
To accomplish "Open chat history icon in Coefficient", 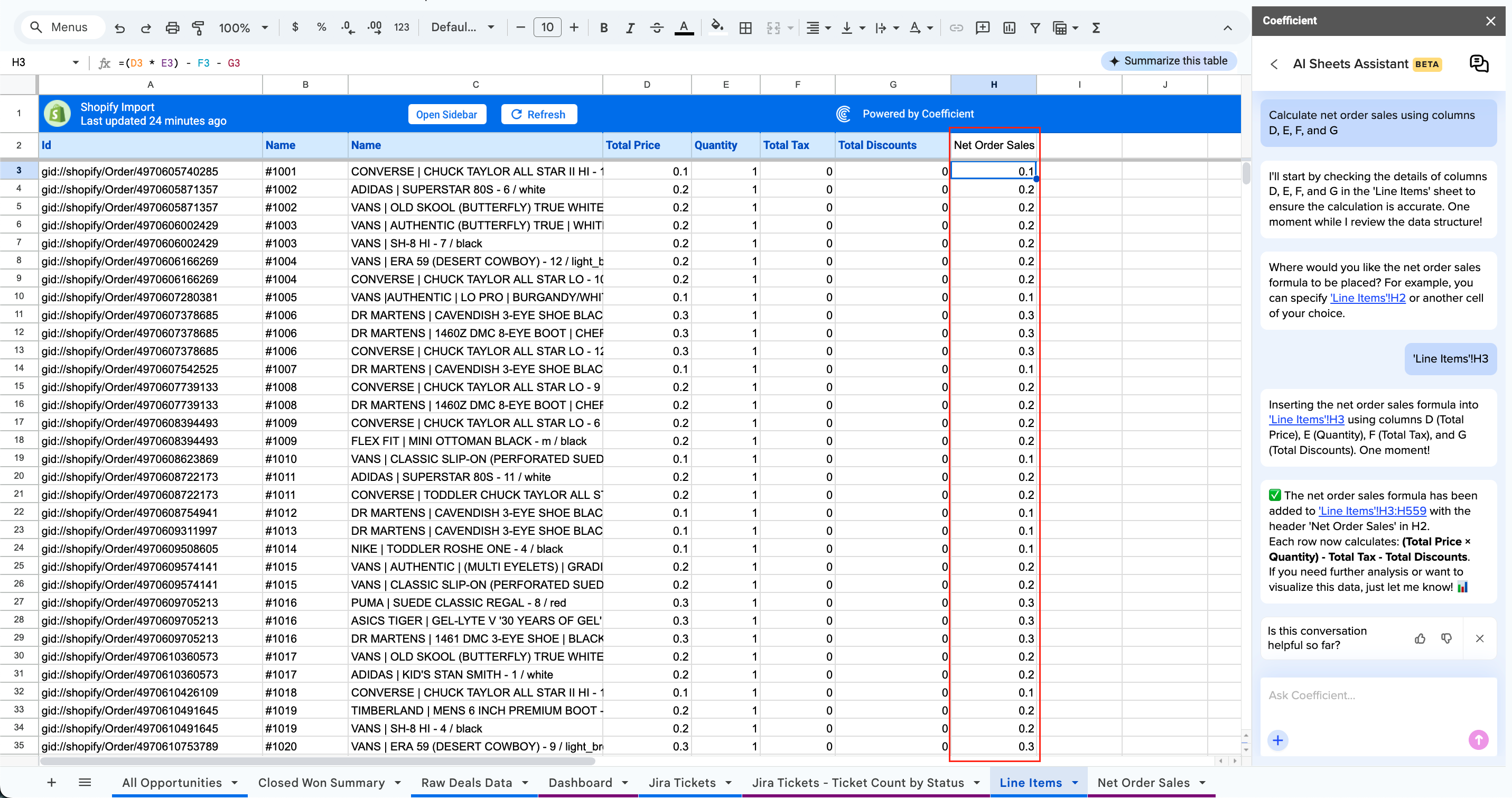I will point(1479,63).
